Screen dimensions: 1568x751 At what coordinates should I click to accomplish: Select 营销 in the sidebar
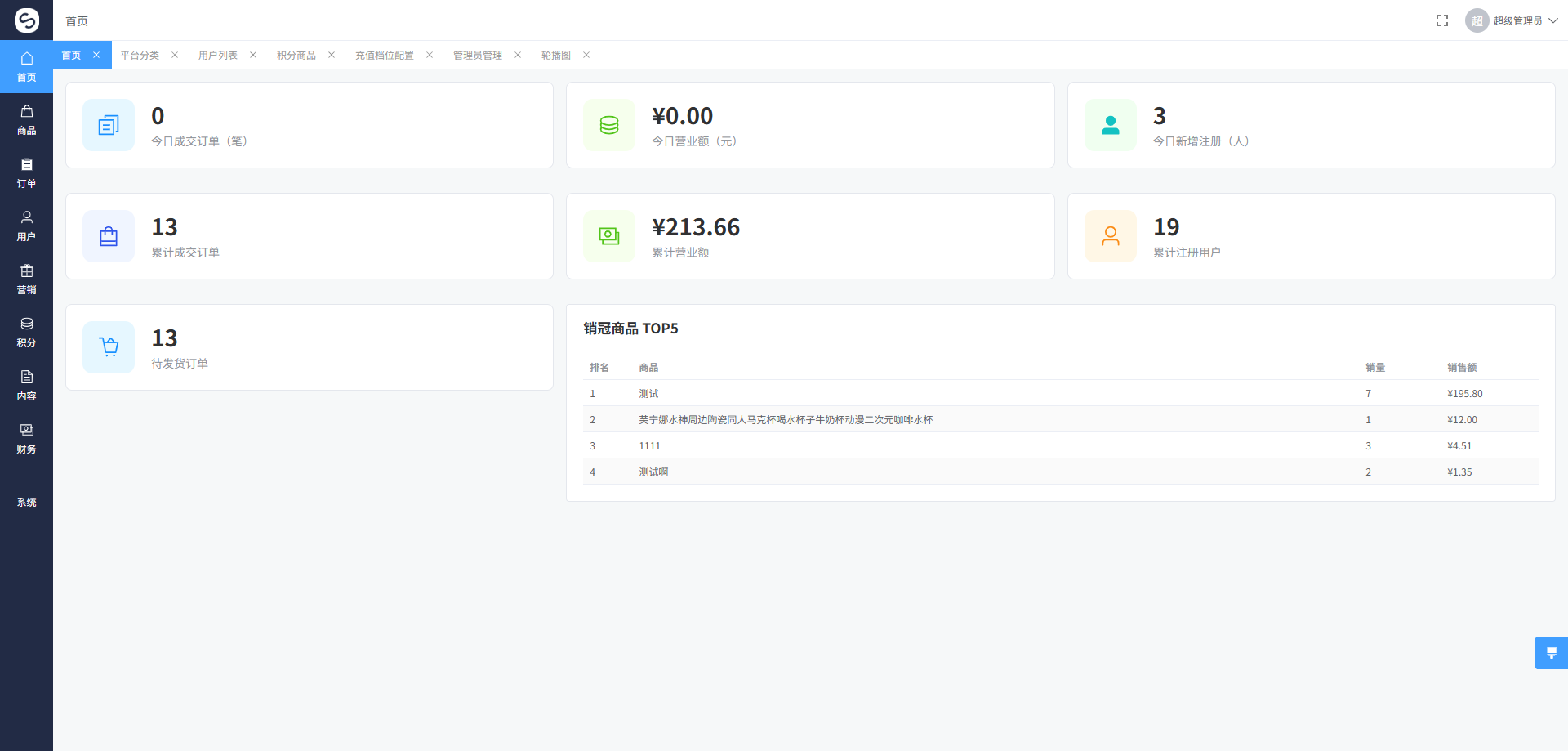coord(26,279)
